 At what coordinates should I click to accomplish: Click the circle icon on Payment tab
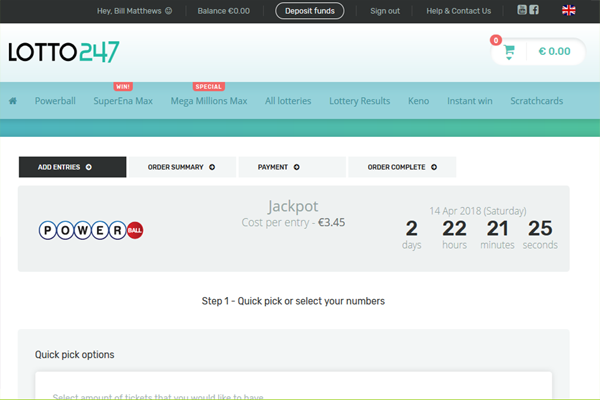pyautogui.click(x=297, y=167)
